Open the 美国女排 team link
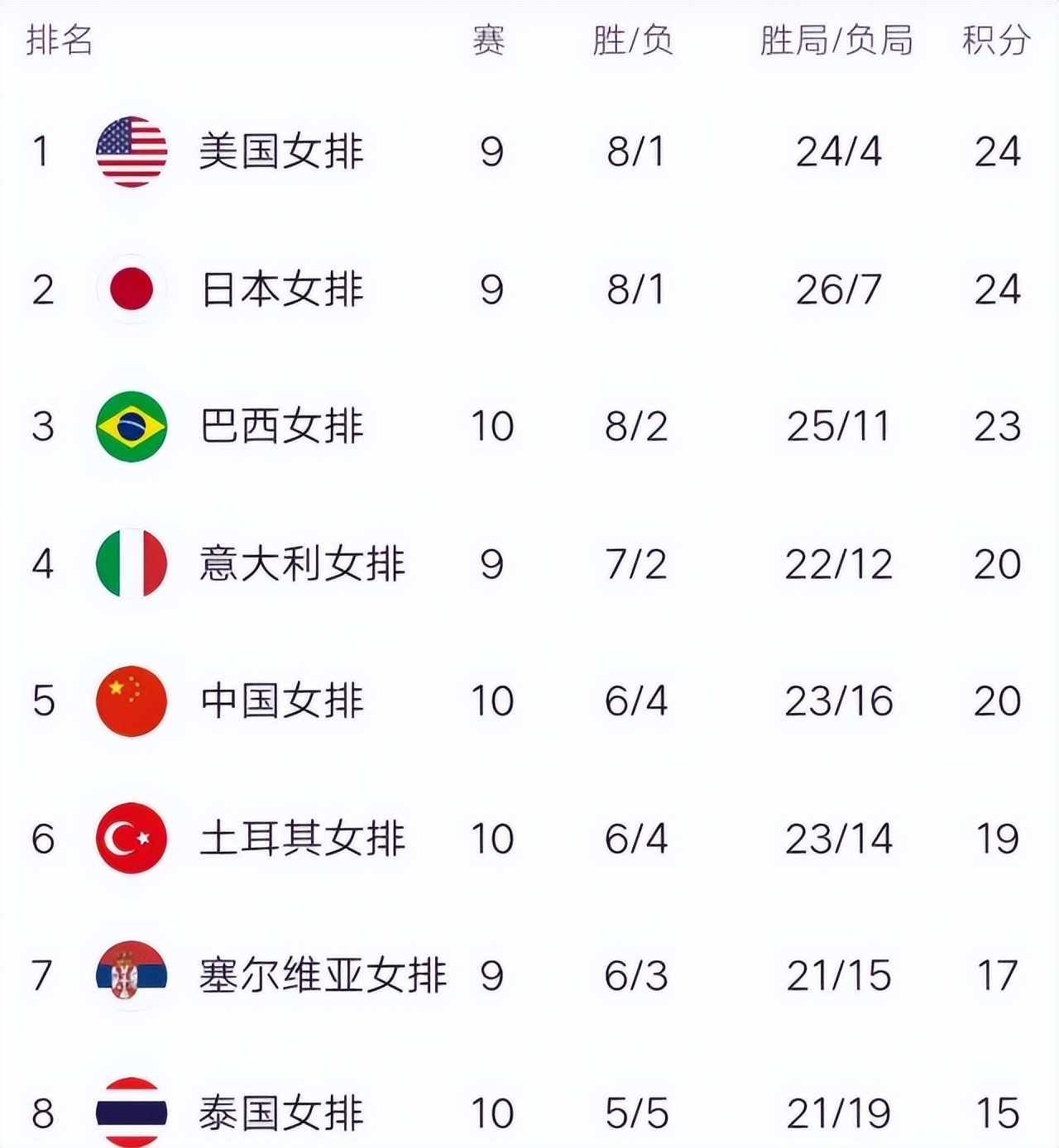1059x1148 pixels. click(281, 151)
